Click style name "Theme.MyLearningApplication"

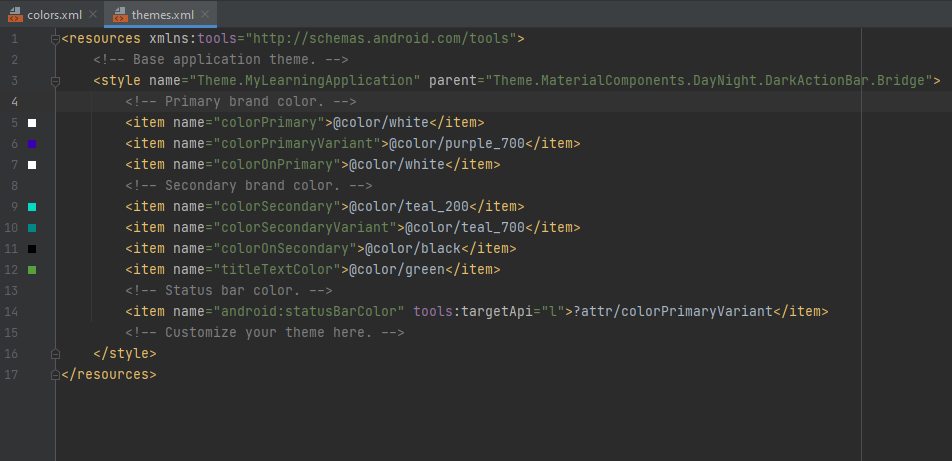click(305, 81)
